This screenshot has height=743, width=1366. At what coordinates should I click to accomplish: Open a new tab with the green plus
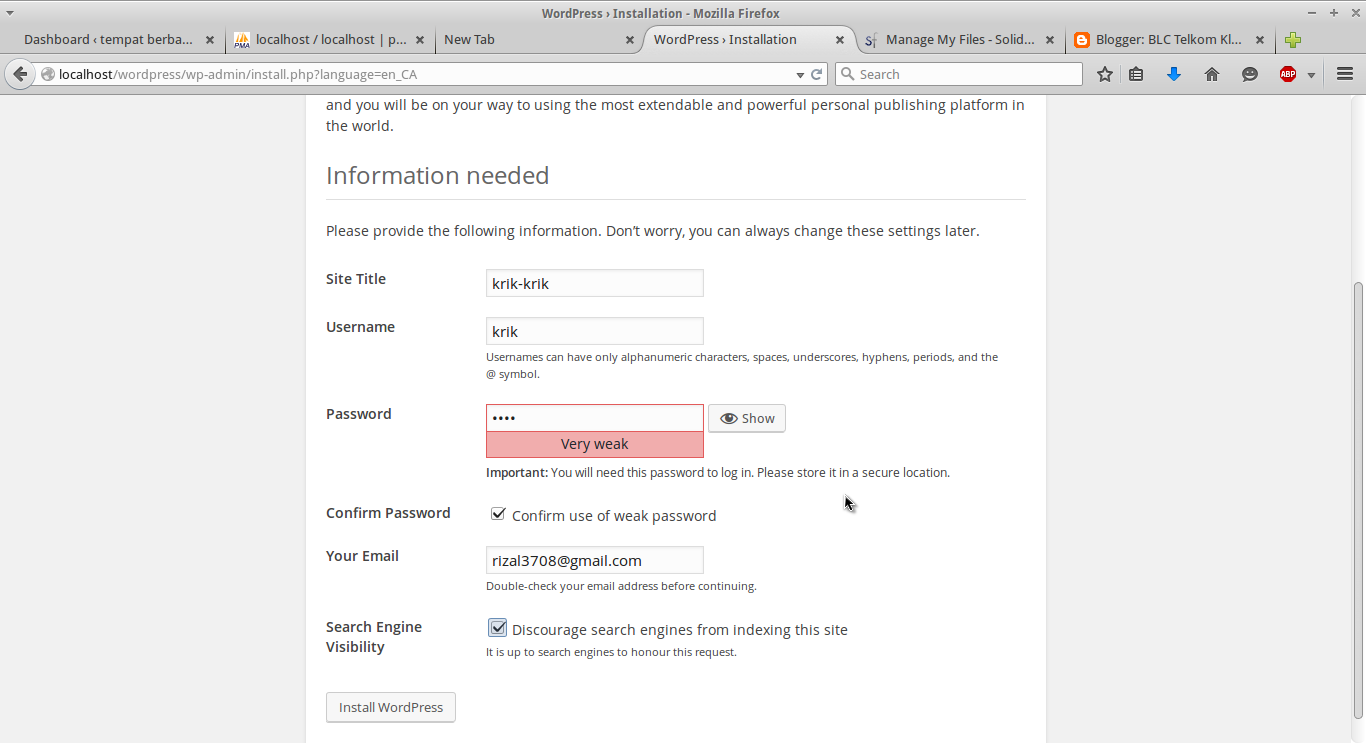tap(1293, 40)
